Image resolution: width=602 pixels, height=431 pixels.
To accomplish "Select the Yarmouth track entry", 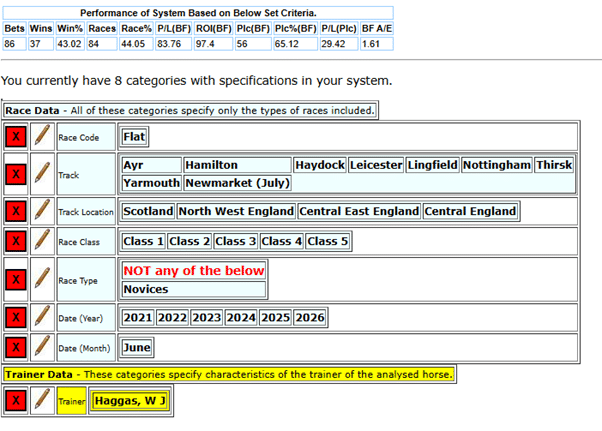I will (151, 183).
